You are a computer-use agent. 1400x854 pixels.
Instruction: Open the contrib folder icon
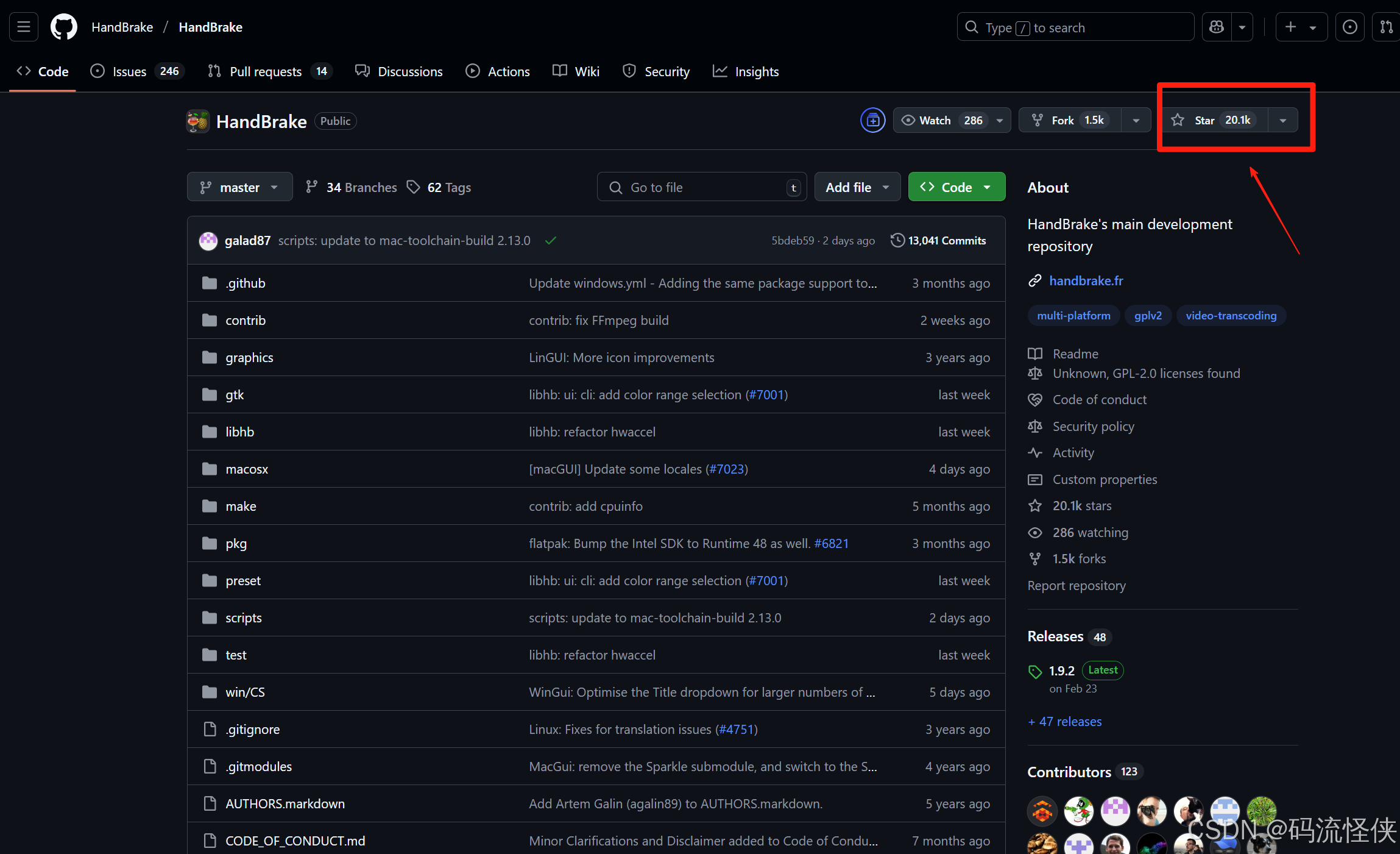pos(210,320)
